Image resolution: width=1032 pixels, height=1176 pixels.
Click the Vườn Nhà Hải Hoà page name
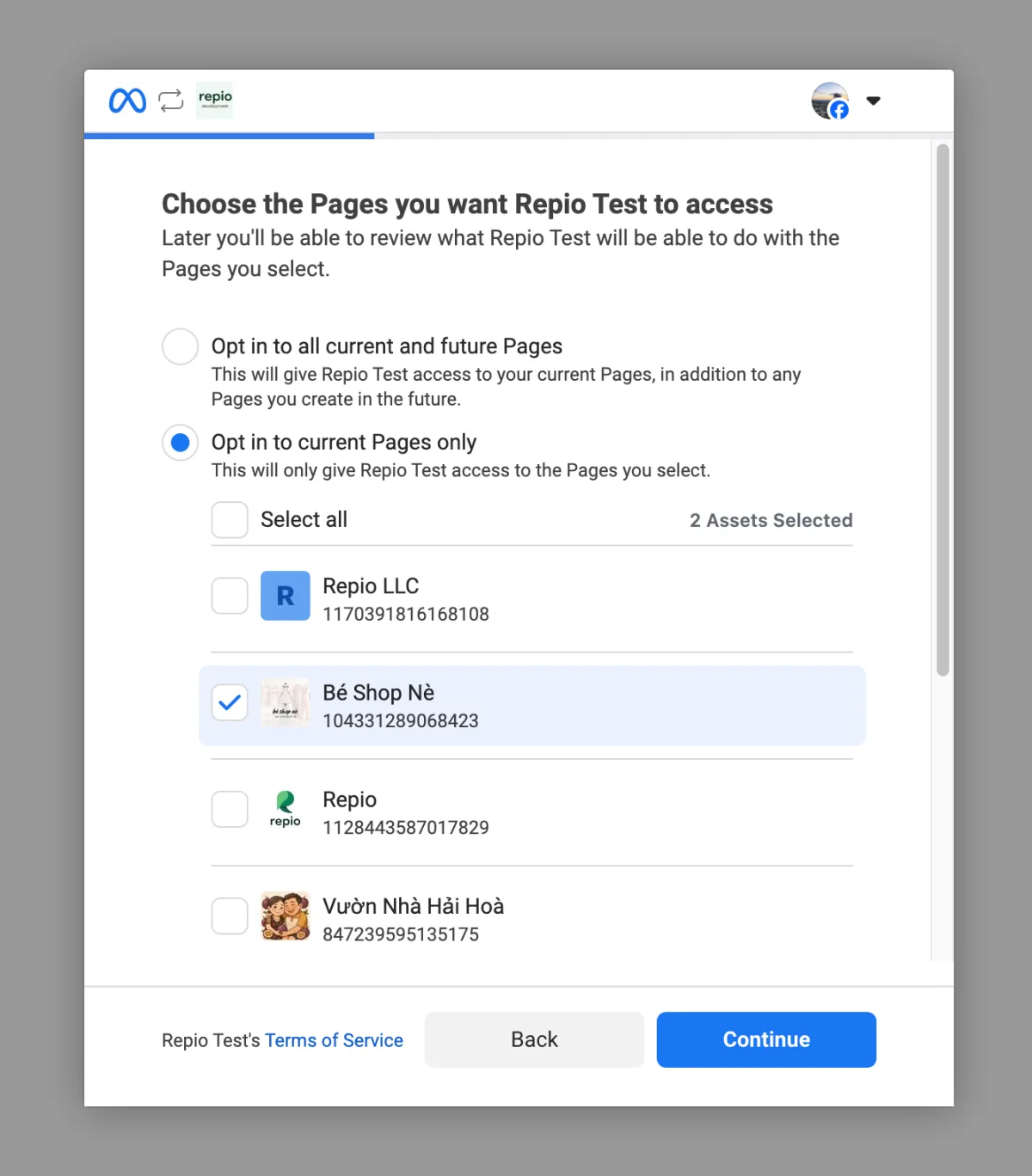(x=414, y=906)
